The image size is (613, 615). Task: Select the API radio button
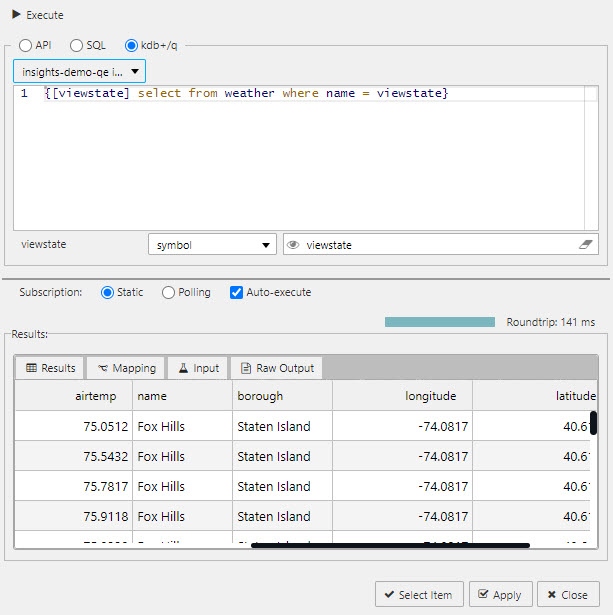point(25,45)
